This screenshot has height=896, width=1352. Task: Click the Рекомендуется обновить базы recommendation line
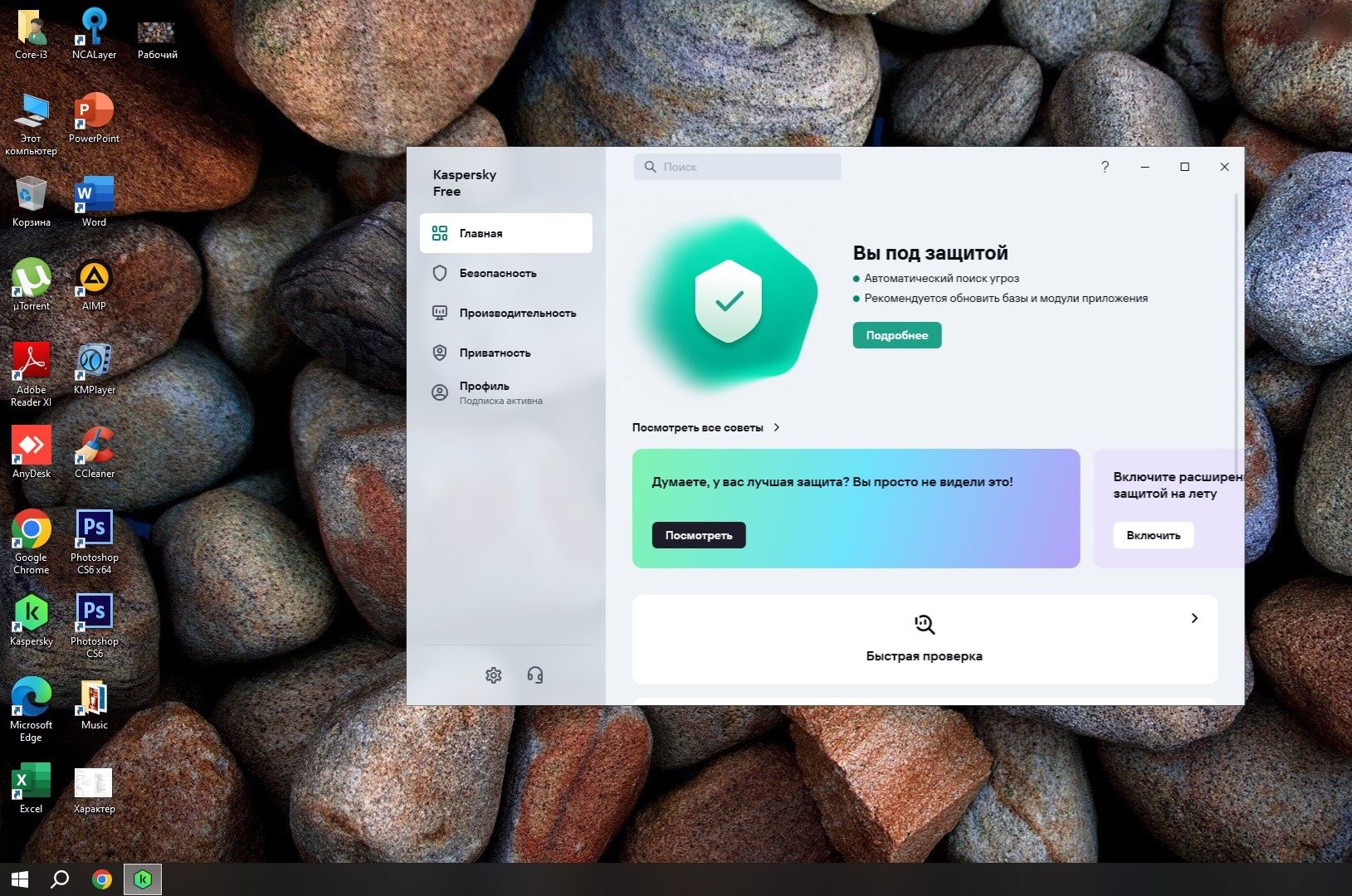(x=1006, y=299)
